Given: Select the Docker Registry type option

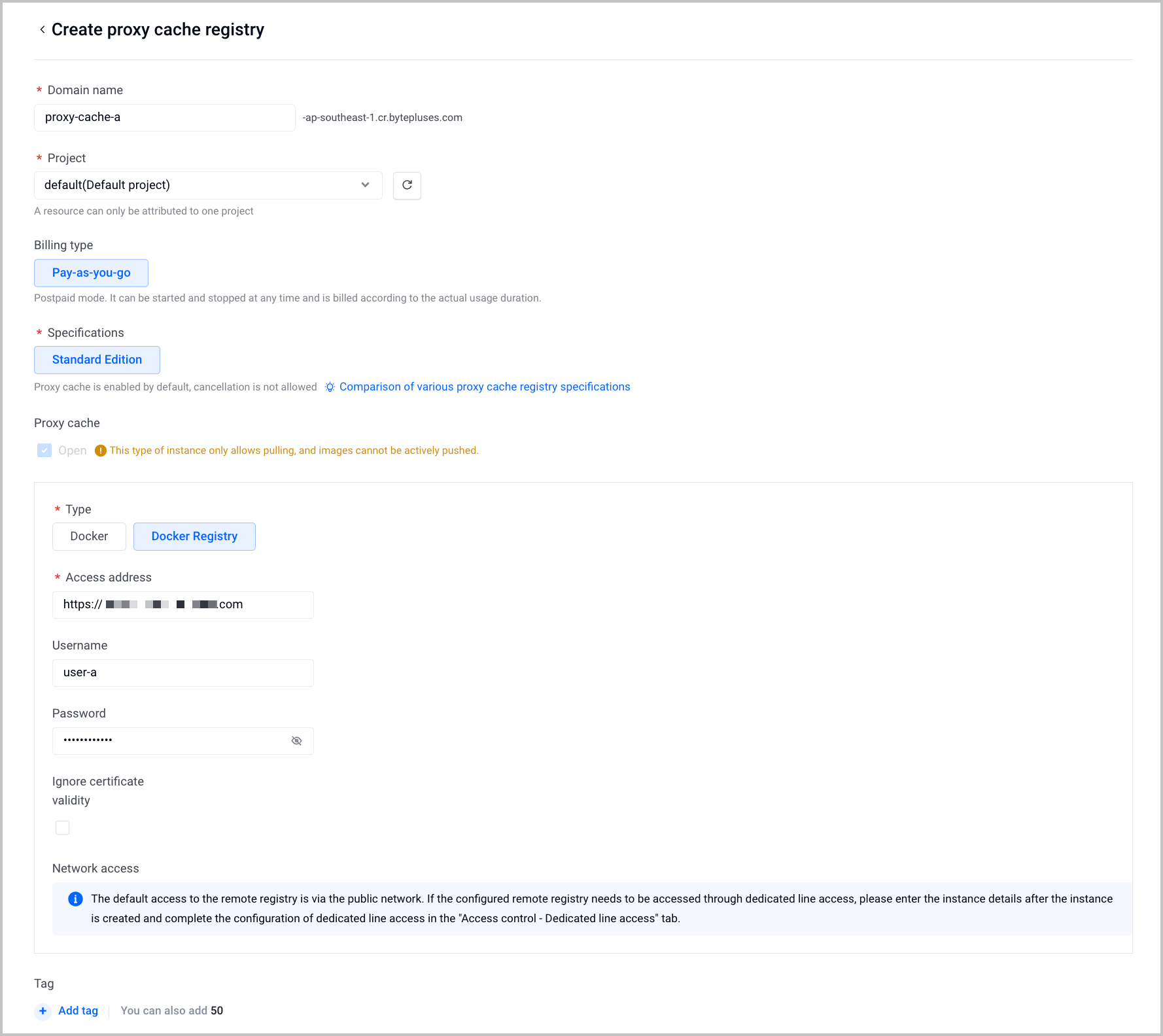Looking at the screenshot, I should point(194,536).
